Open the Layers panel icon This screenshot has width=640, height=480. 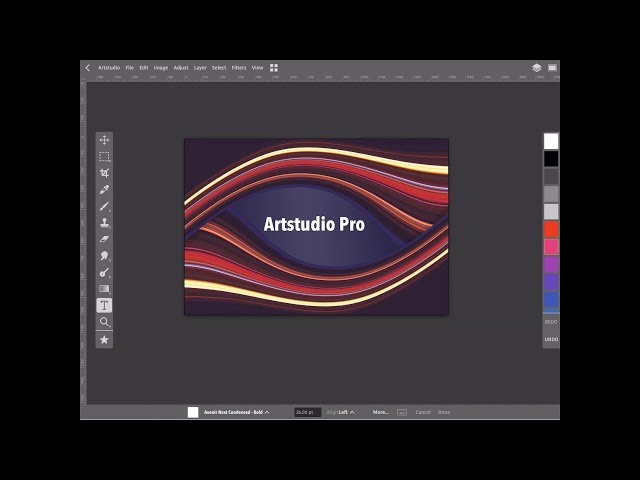pos(536,68)
